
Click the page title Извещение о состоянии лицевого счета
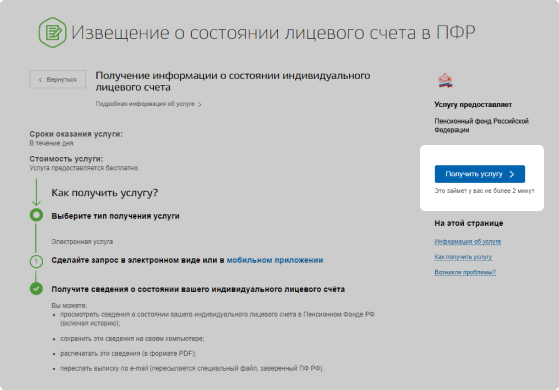(273, 33)
